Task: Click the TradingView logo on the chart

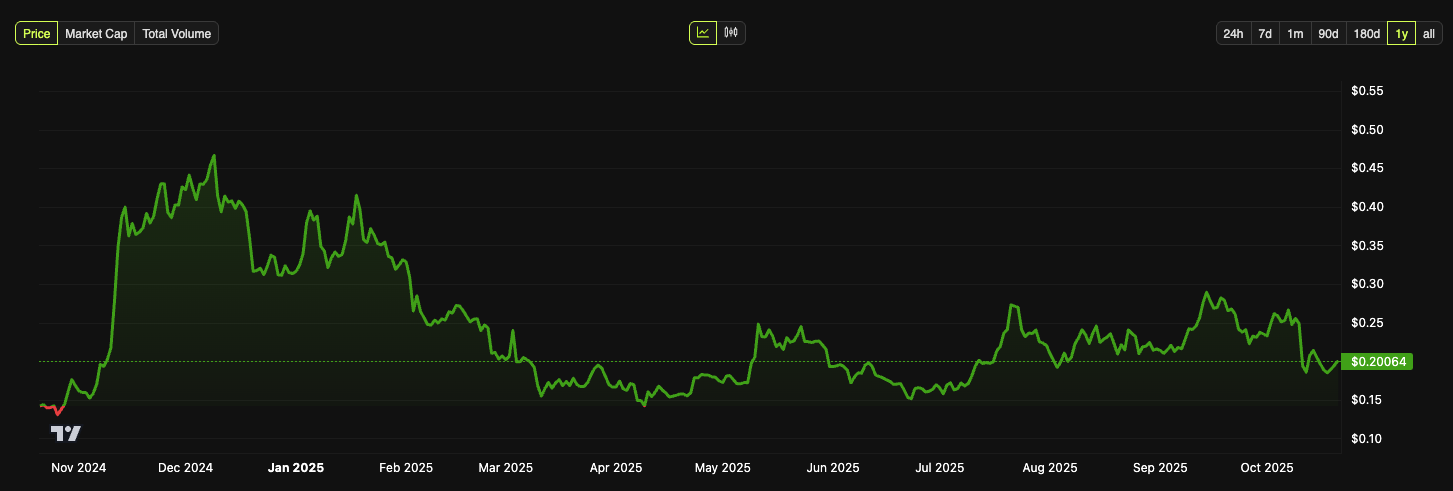Action: pos(66,433)
